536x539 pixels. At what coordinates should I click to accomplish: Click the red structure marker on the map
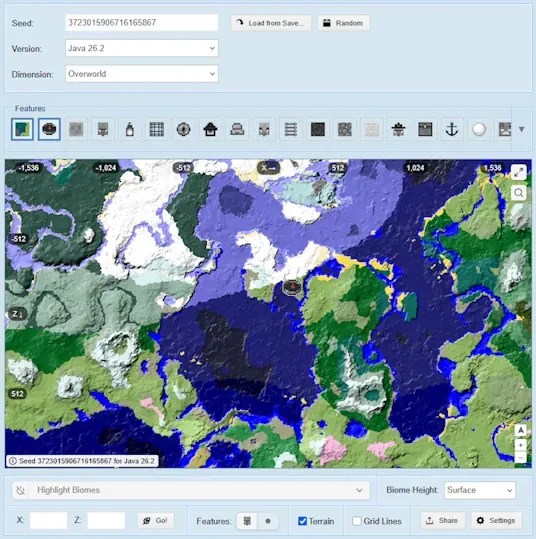(x=292, y=286)
